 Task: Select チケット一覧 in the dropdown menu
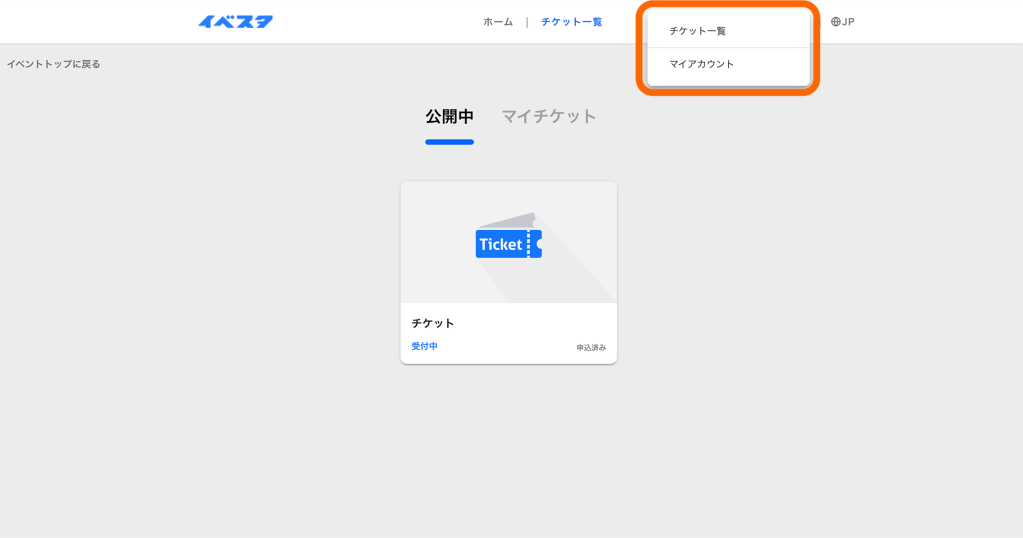coord(698,31)
